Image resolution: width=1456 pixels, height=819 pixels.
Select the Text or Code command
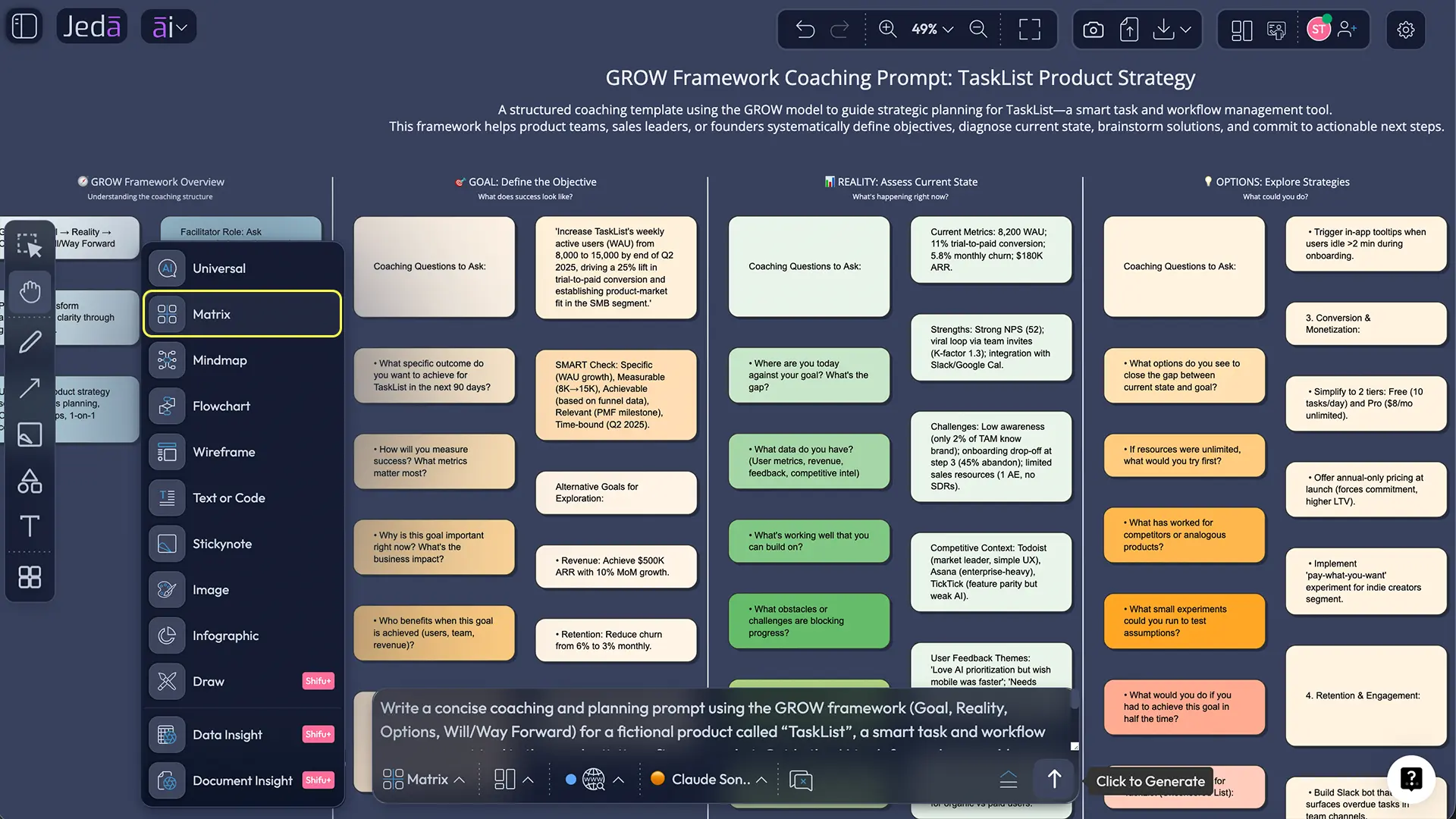(x=242, y=498)
